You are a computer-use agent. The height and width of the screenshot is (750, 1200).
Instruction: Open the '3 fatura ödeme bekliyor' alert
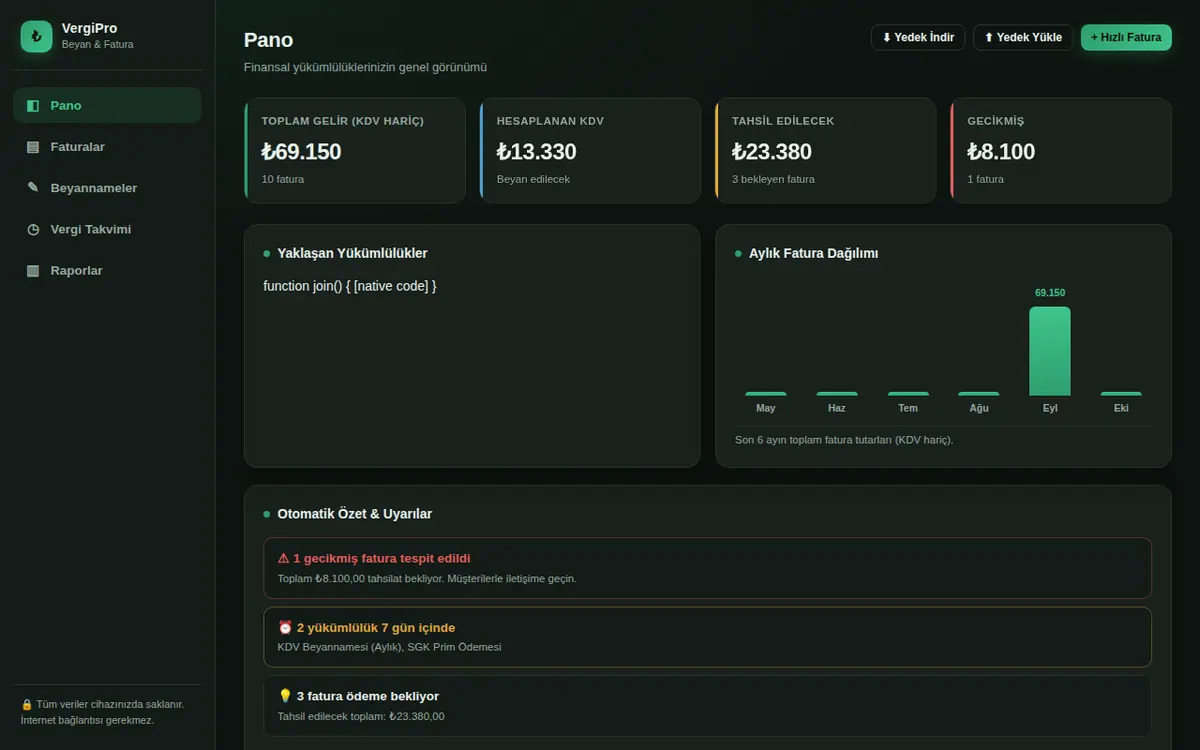(x=707, y=706)
